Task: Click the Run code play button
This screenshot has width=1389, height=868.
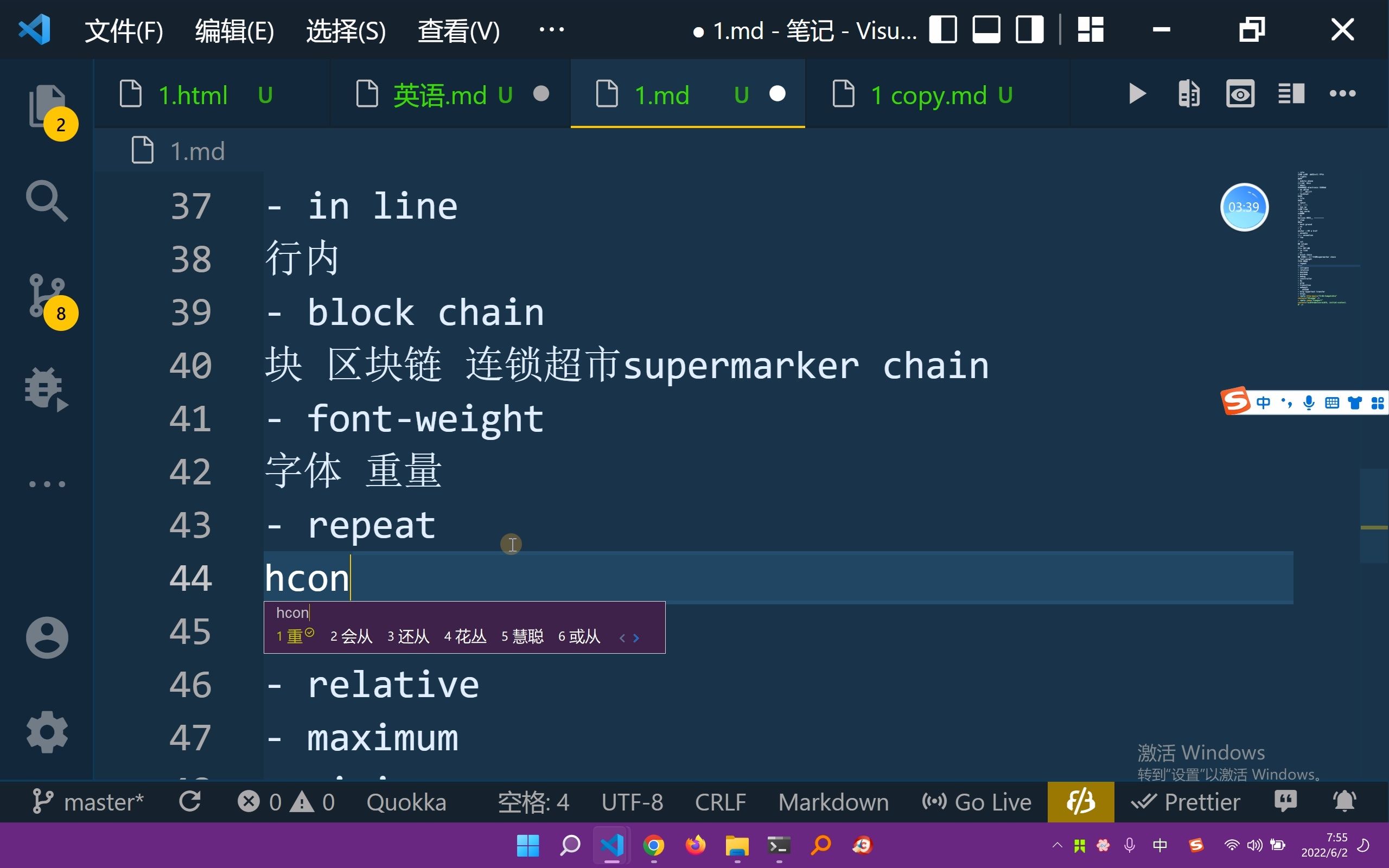Action: [x=1137, y=93]
